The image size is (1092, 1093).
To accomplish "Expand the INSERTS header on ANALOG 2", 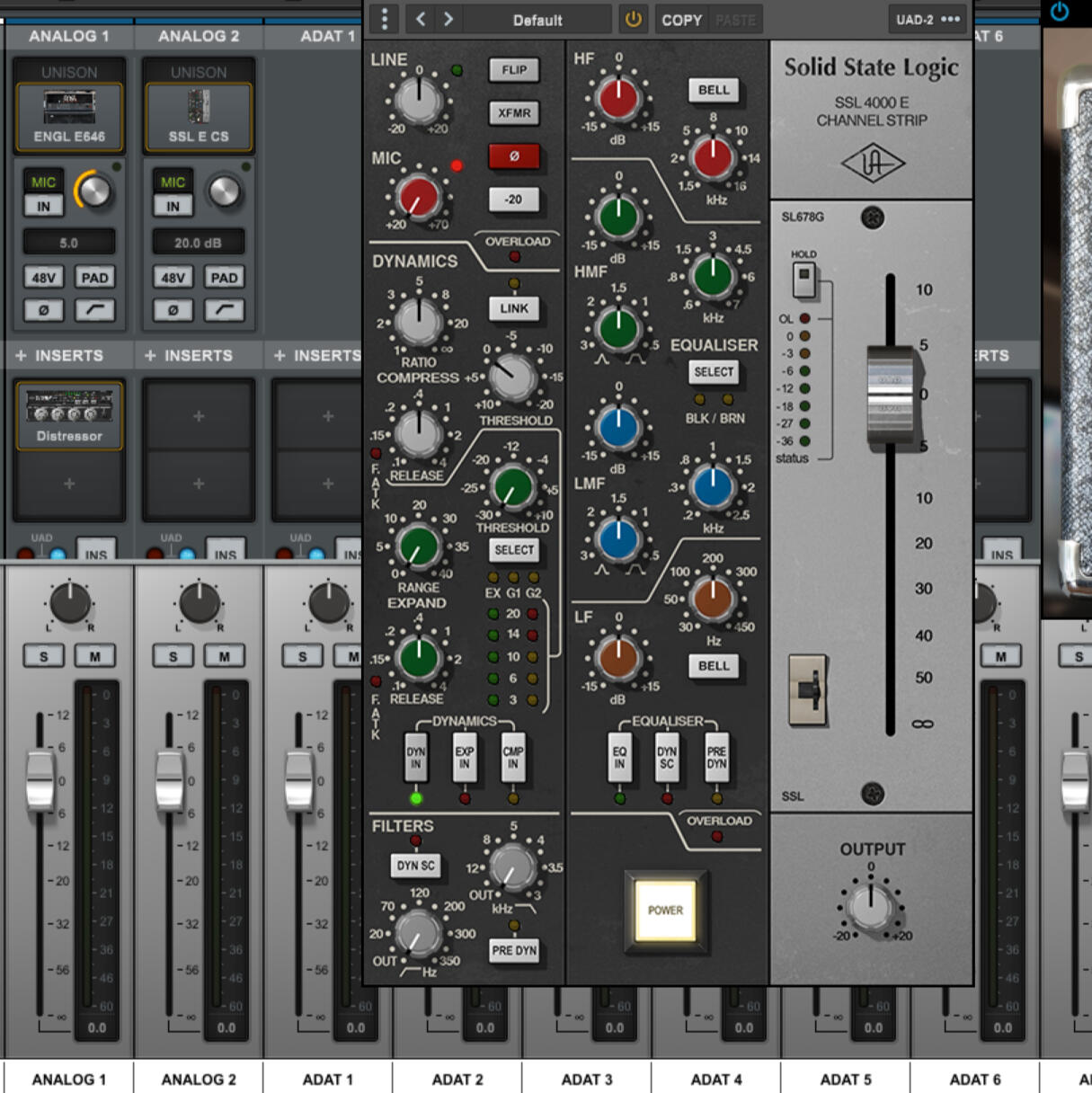I will tap(189, 356).
